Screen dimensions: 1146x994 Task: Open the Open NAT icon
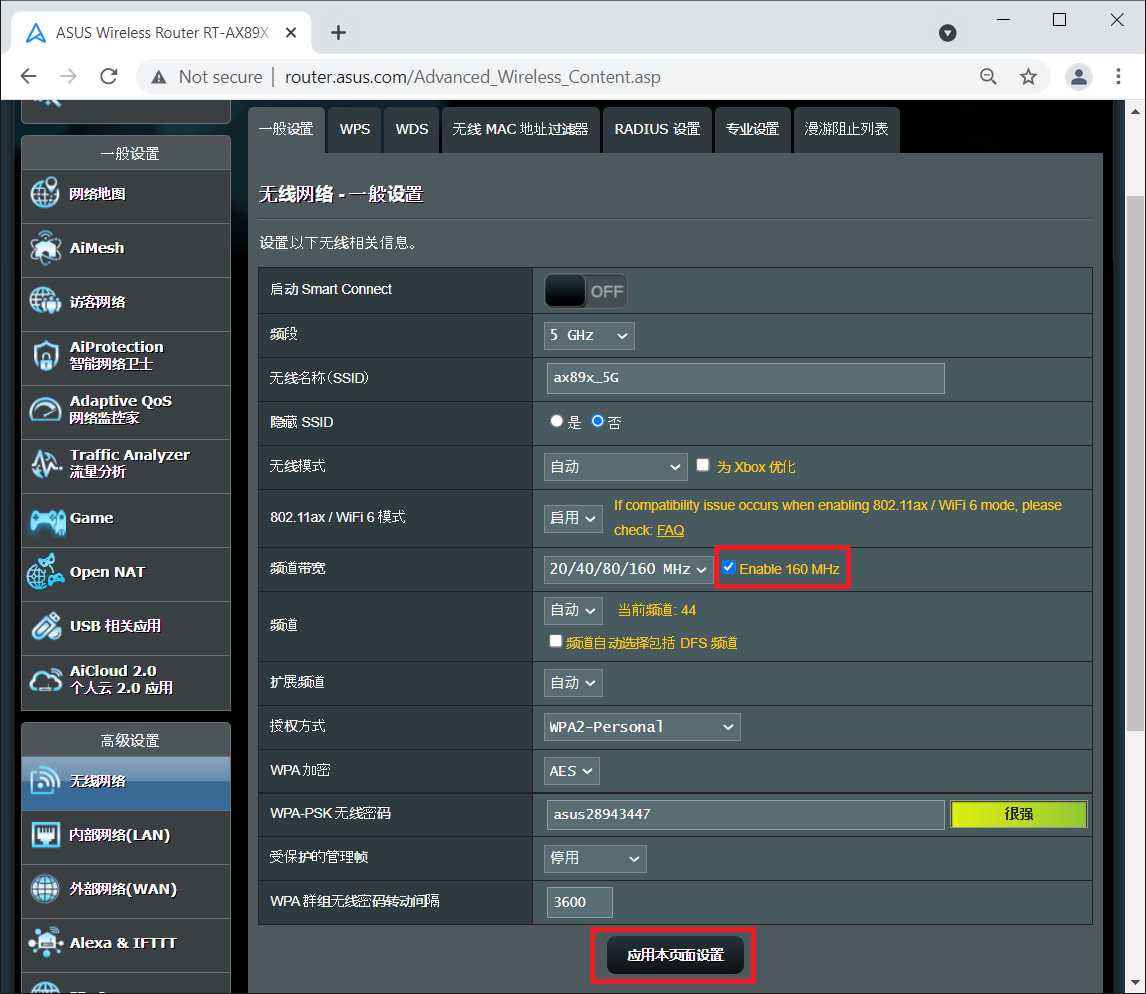[x=45, y=572]
